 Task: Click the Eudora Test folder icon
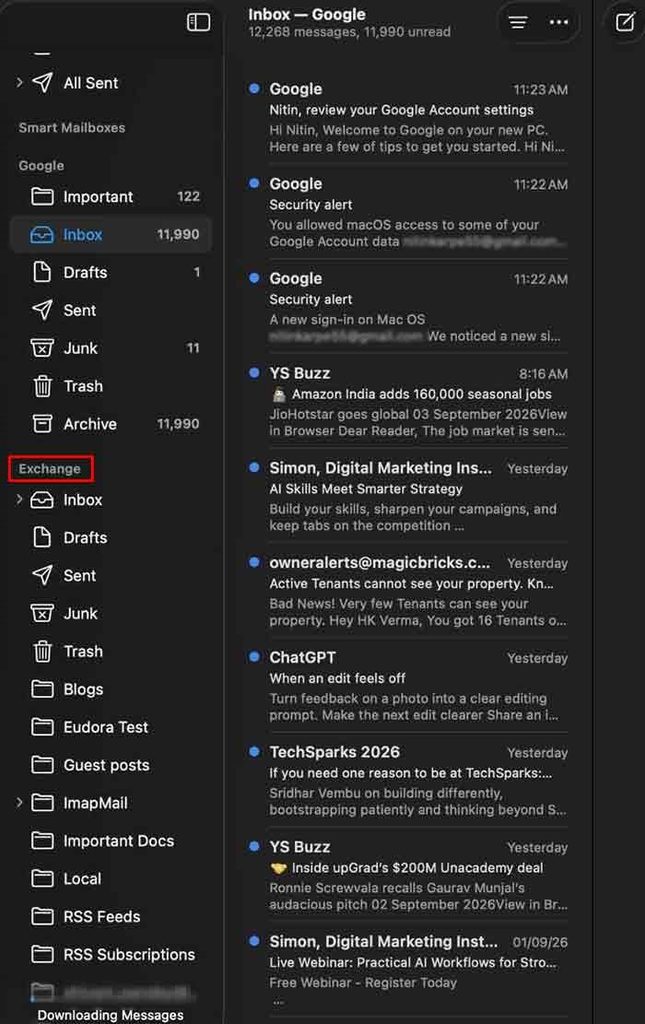42,727
